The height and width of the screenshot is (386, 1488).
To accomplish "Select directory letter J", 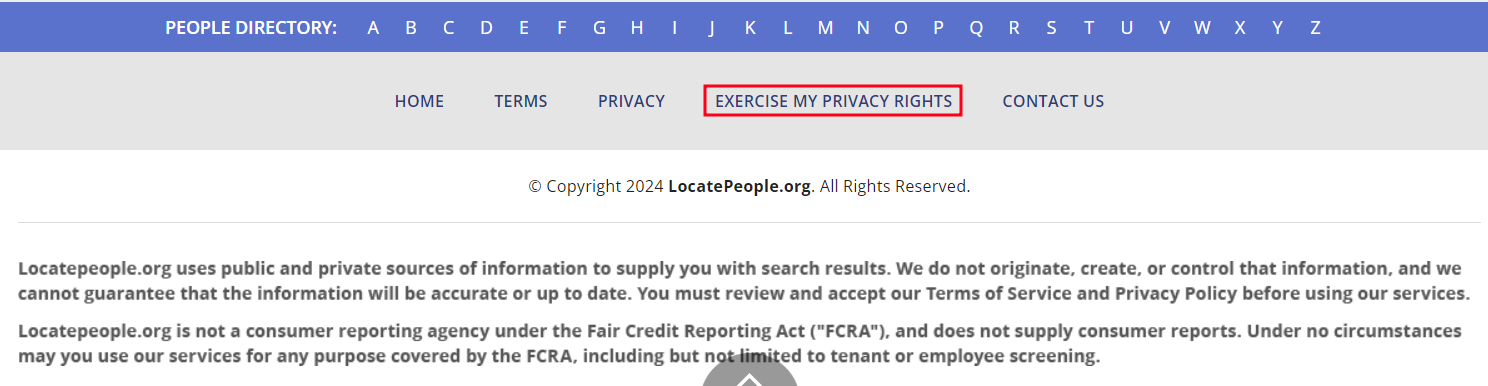I will pyautogui.click(x=712, y=28).
